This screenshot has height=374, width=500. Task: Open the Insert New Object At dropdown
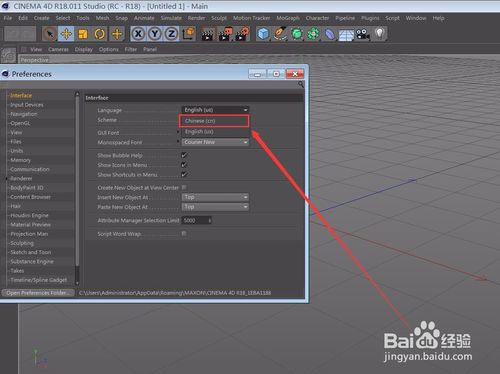coord(215,197)
